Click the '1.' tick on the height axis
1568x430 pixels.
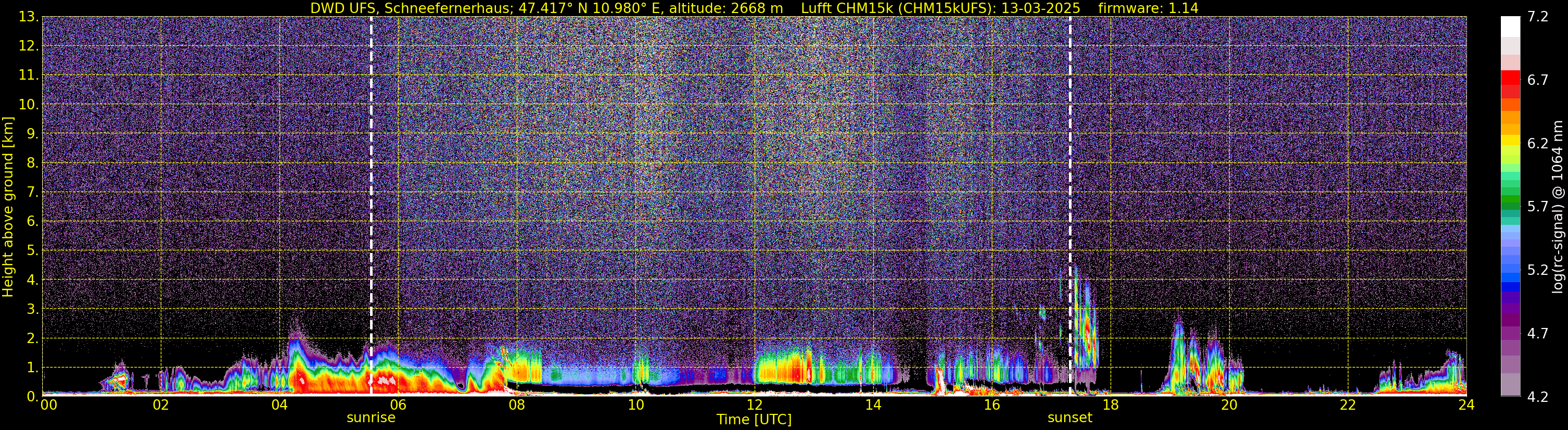32,368
